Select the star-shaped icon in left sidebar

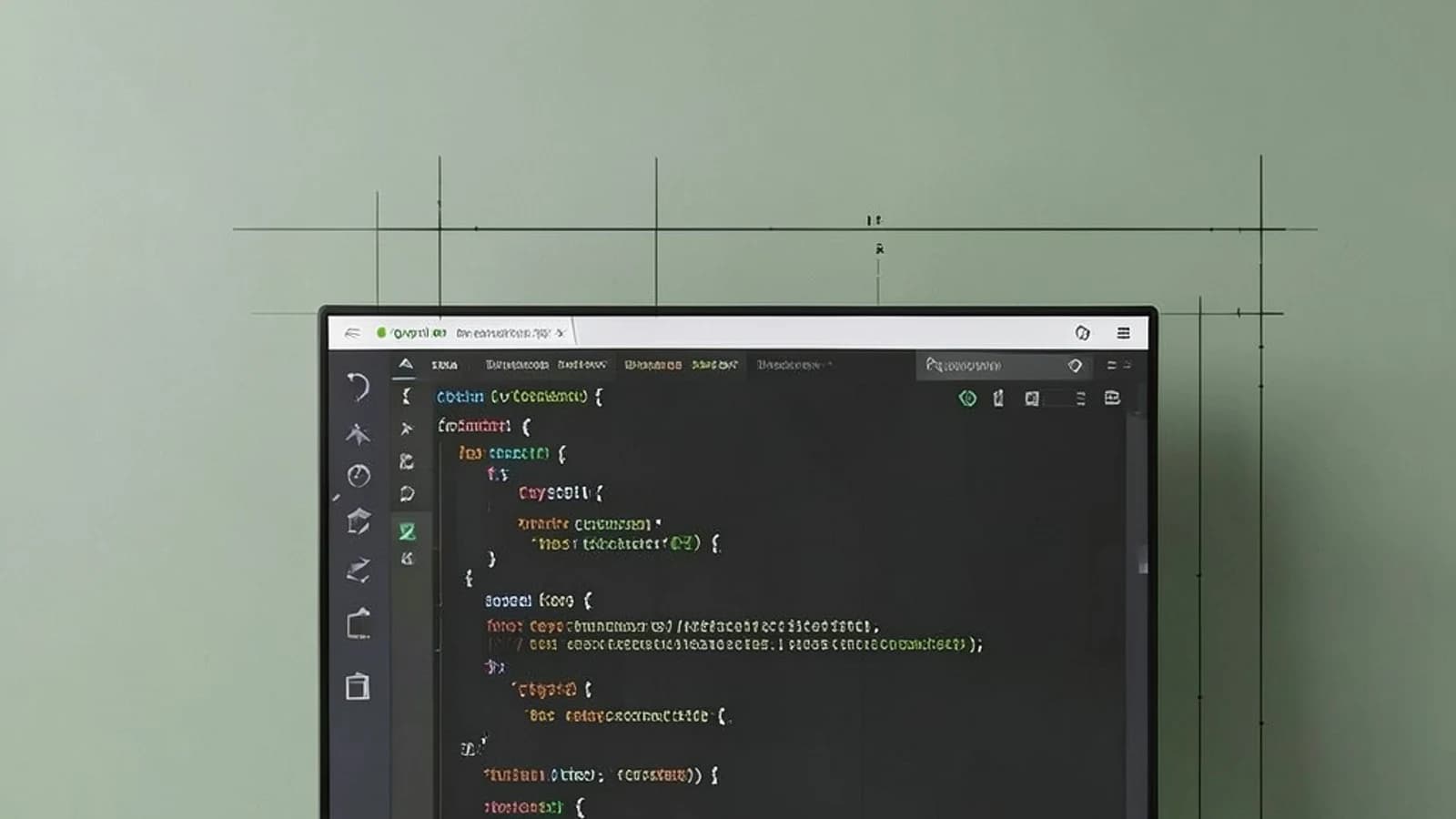[358, 433]
